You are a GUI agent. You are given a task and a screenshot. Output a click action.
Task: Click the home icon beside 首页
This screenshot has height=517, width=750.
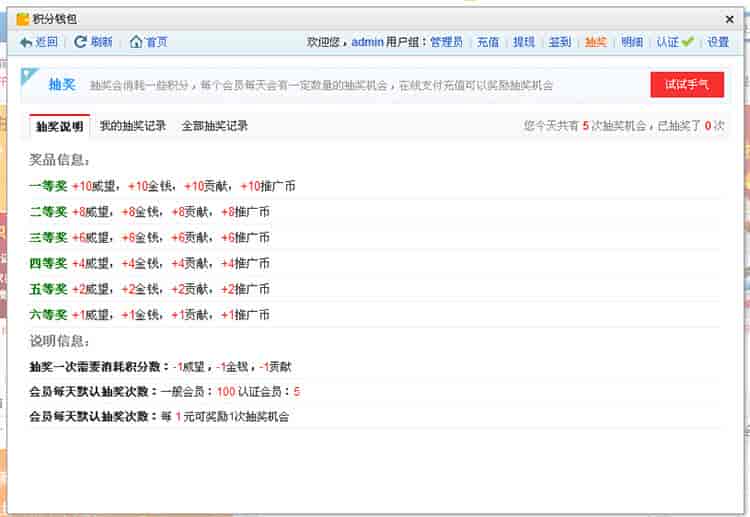tap(135, 42)
